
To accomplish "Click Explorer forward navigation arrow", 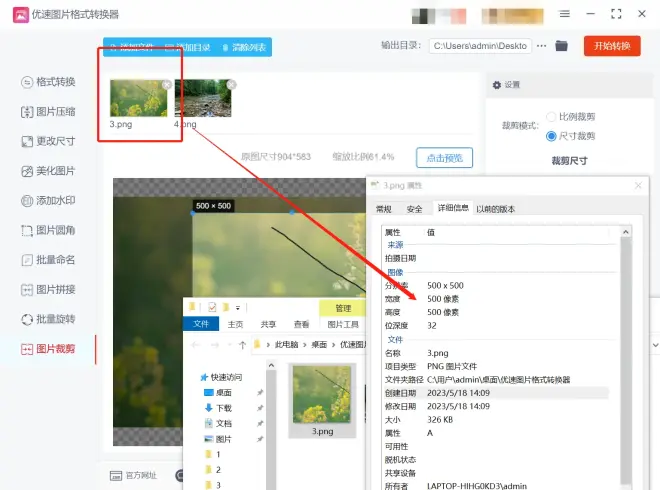I will coord(215,345).
